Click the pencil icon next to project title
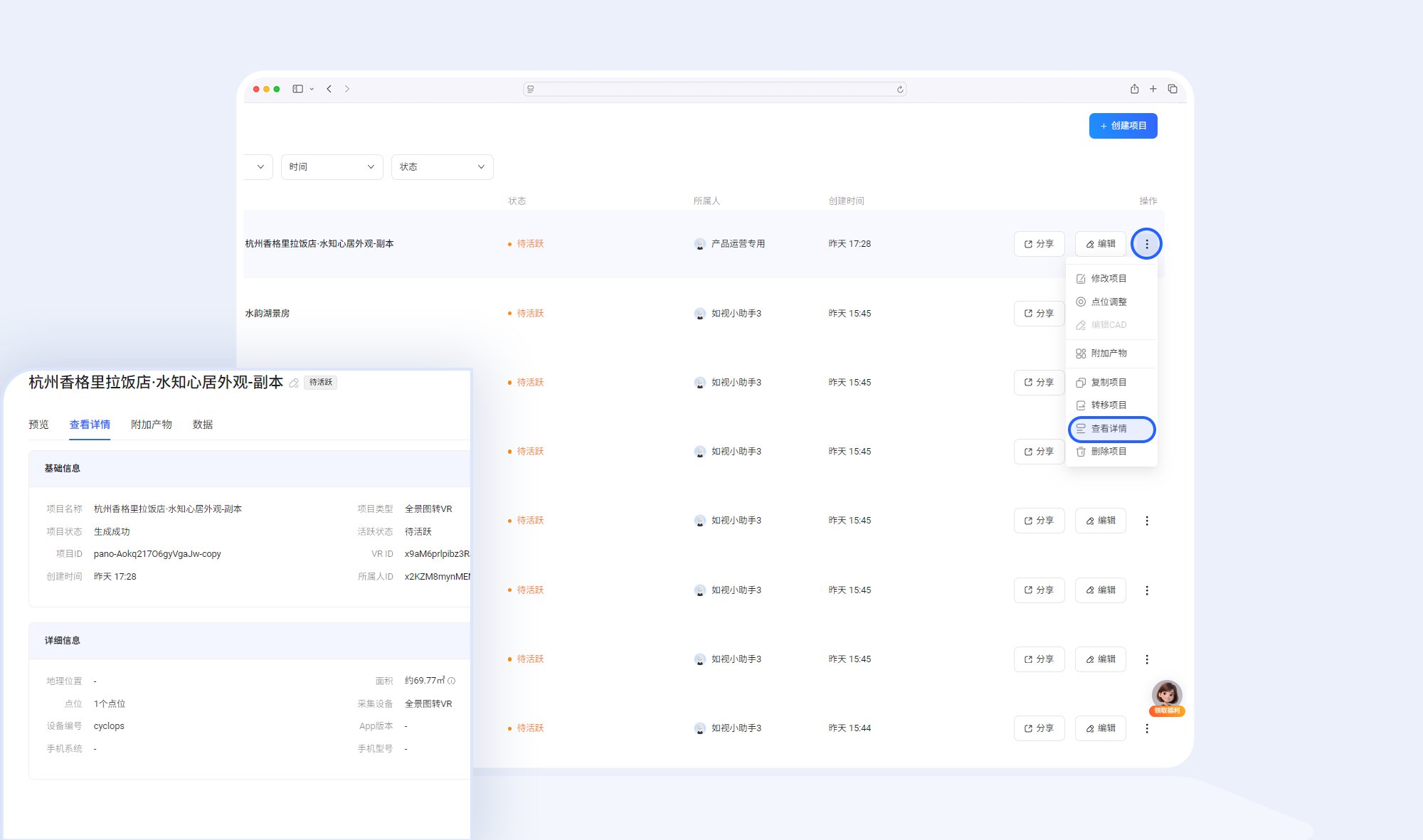 (294, 383)
